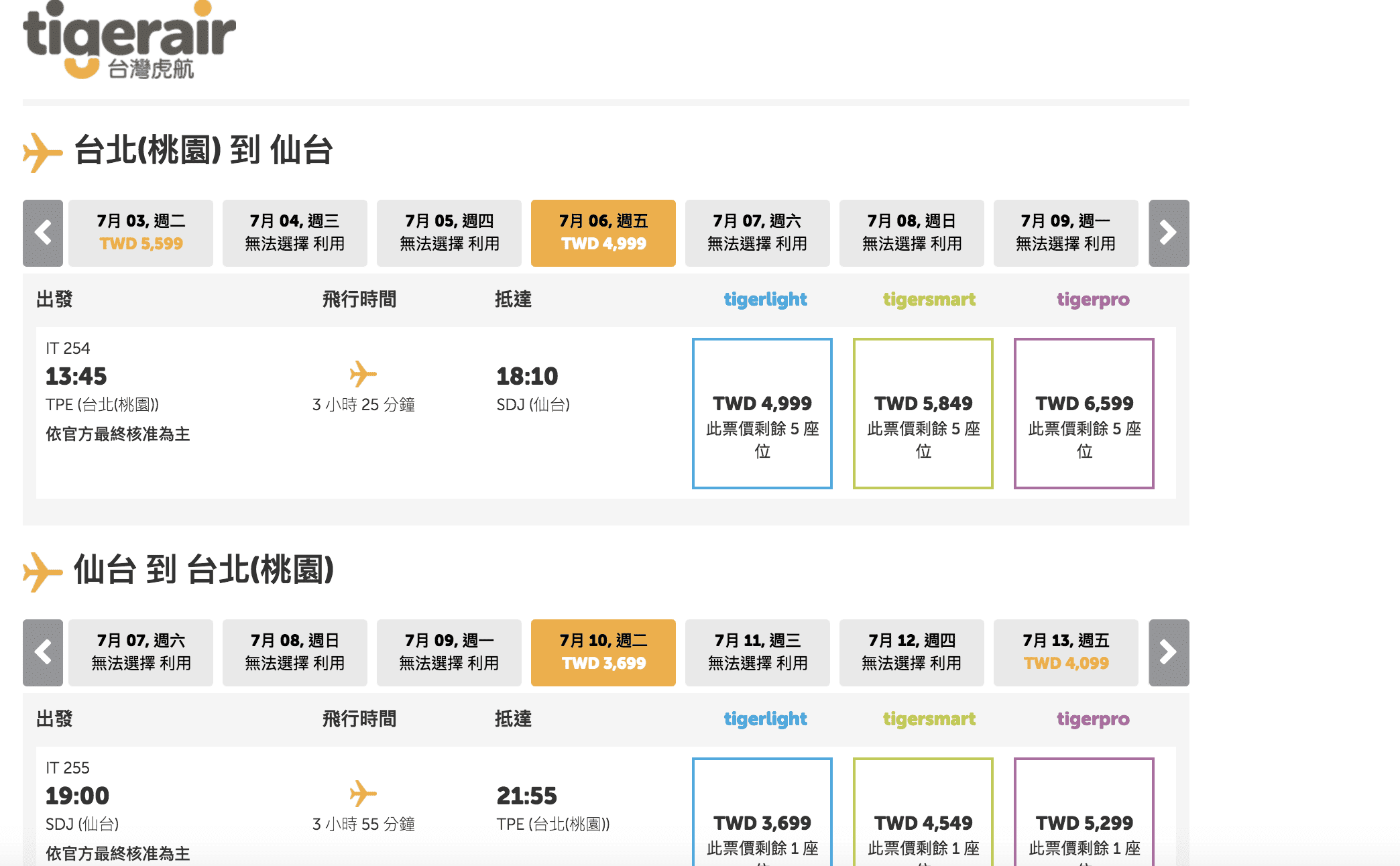Select return date 7月 08 週日
The width and height of the screenshot is (1400, 866).
pos(295,653)
